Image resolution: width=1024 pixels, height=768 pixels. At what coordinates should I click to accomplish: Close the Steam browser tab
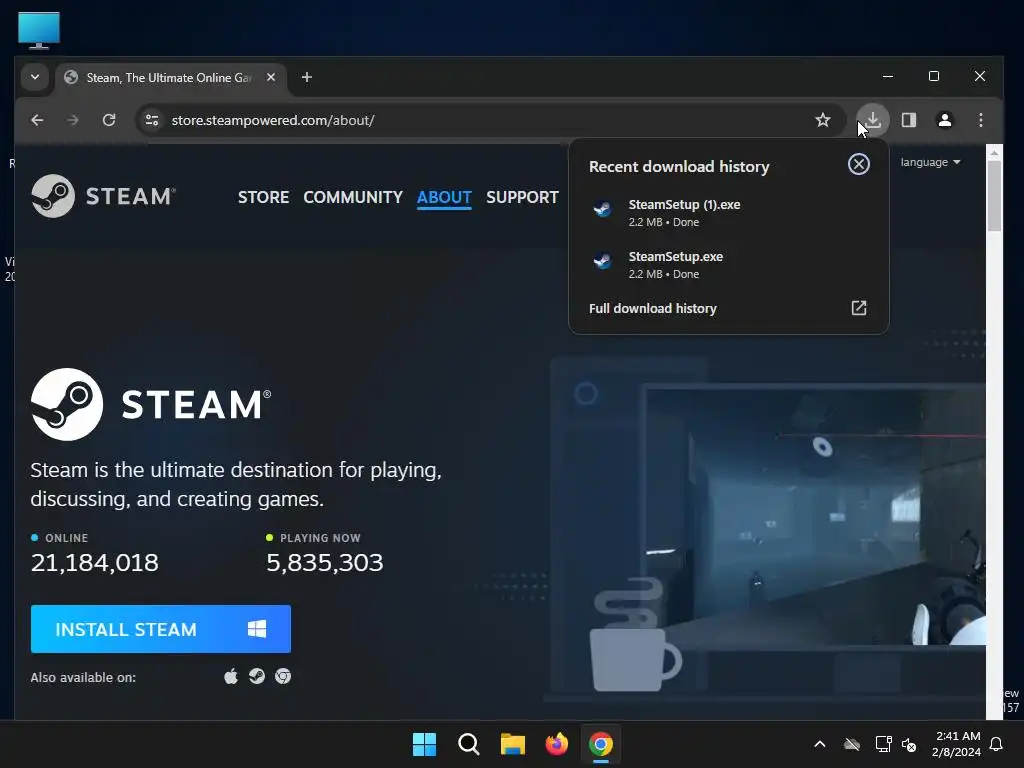coord(271,77)
